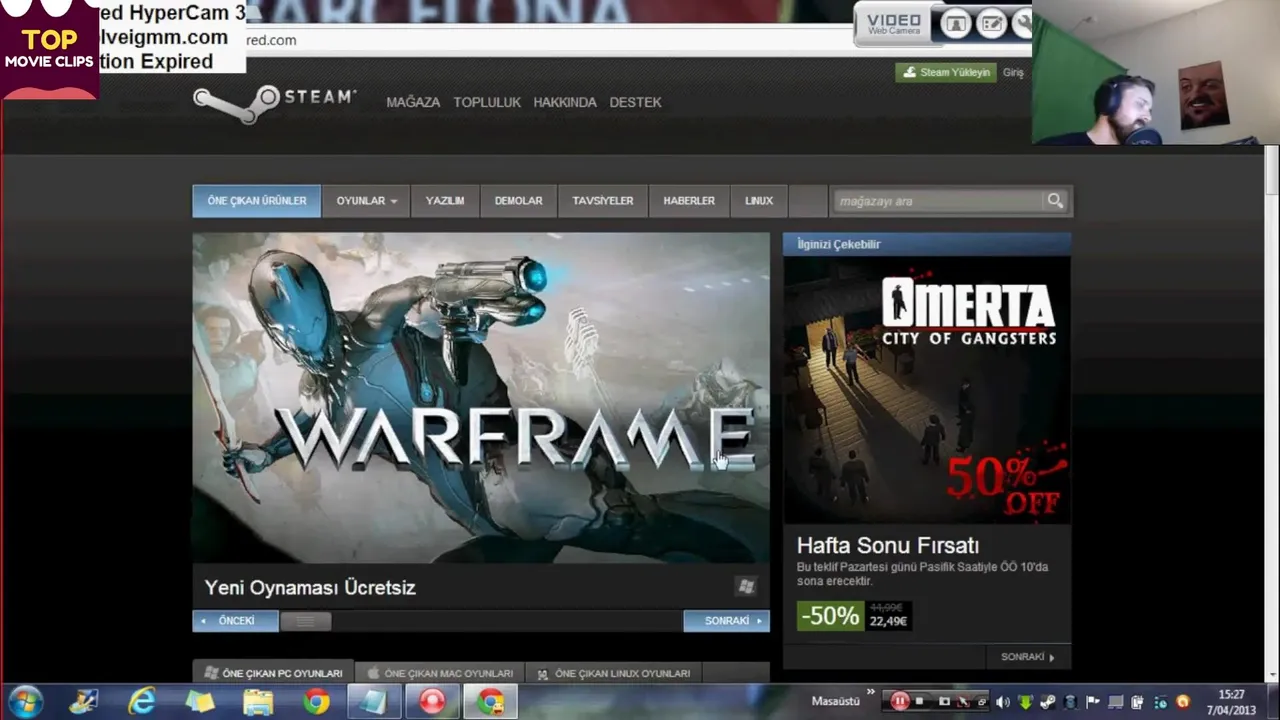Click the page vertical scrollbar thumb
1280x720 pixels.
point(1271,170)
